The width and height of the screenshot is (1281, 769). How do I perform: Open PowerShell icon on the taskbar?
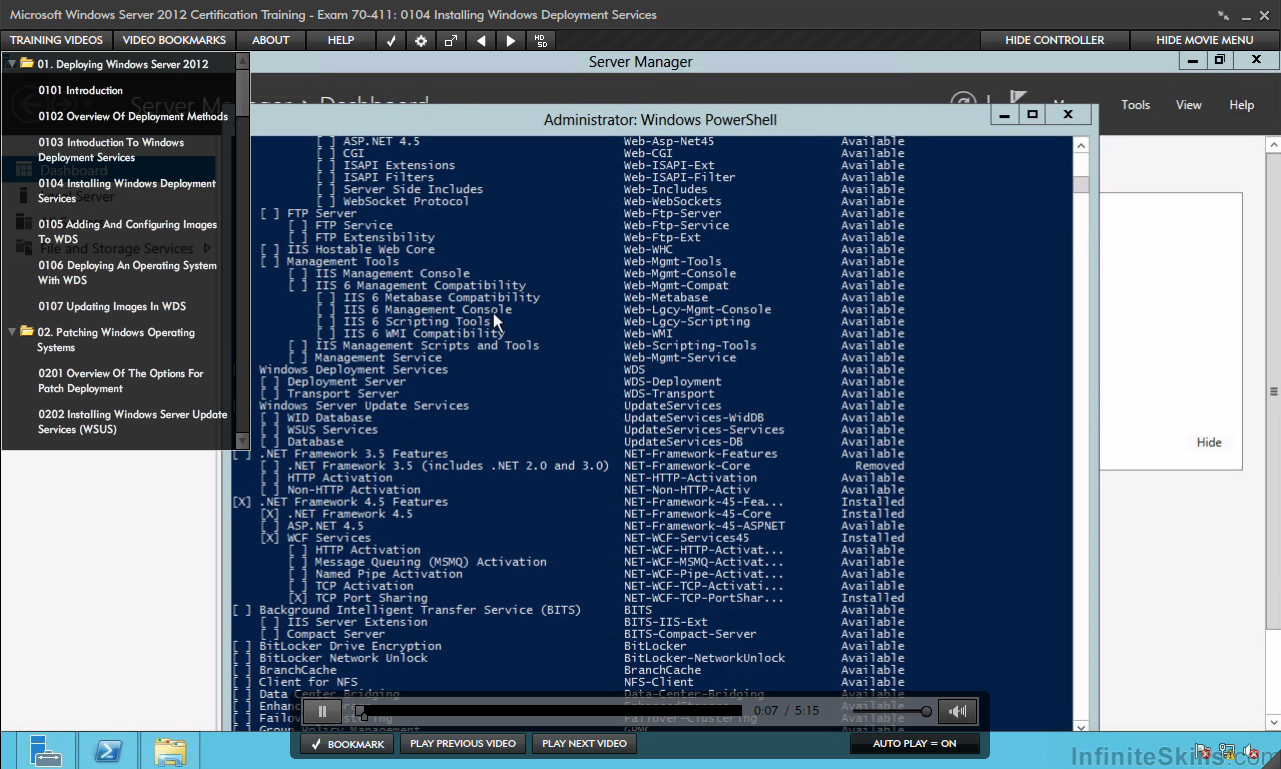108,750
